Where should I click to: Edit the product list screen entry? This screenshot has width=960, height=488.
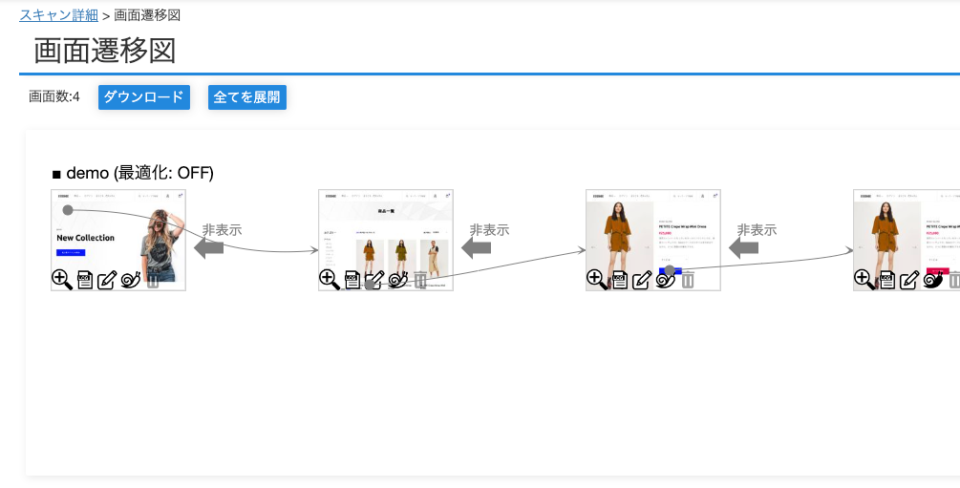[375, 280]
